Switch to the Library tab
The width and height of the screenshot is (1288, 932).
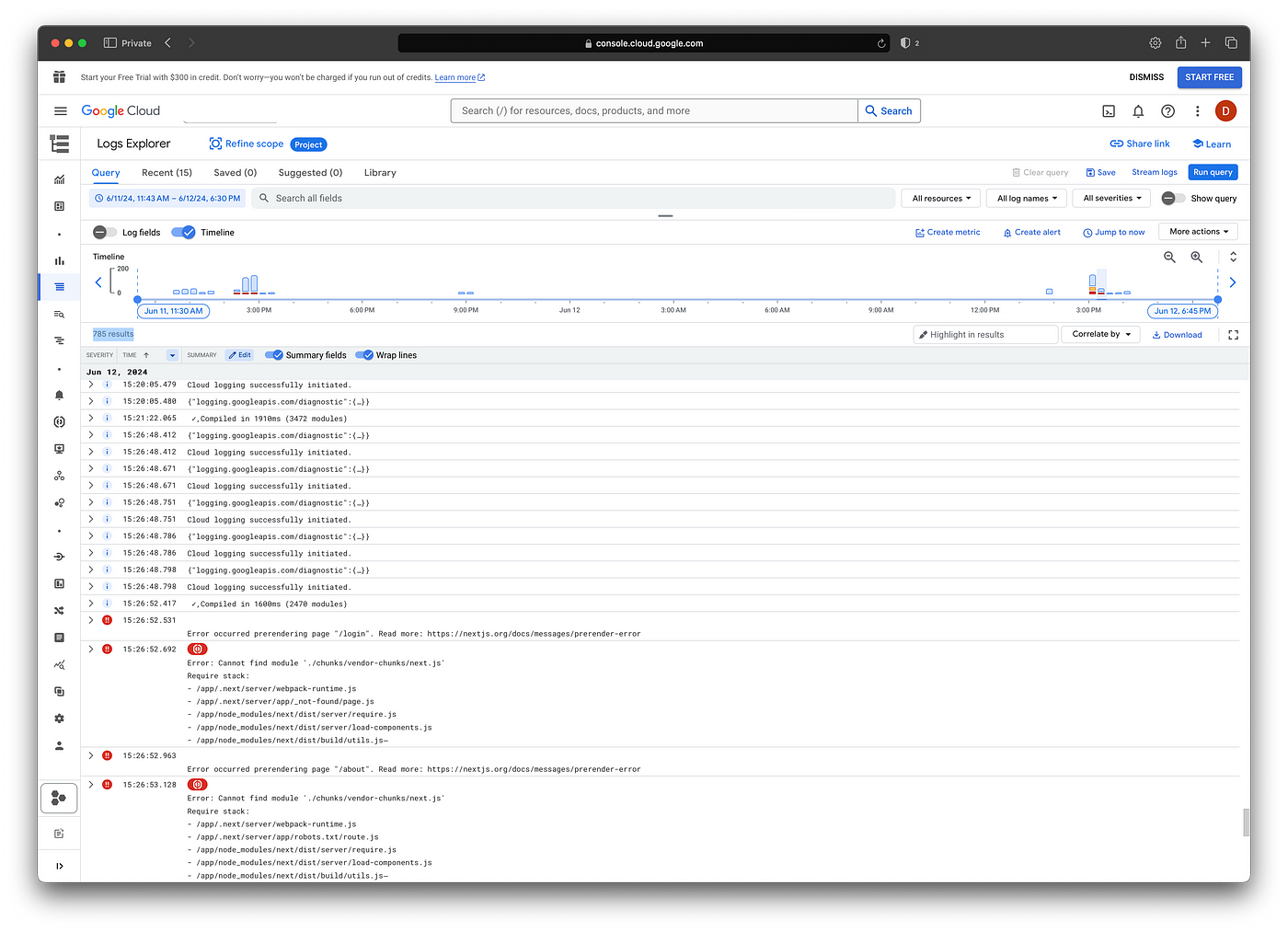[x=380, y=173]
